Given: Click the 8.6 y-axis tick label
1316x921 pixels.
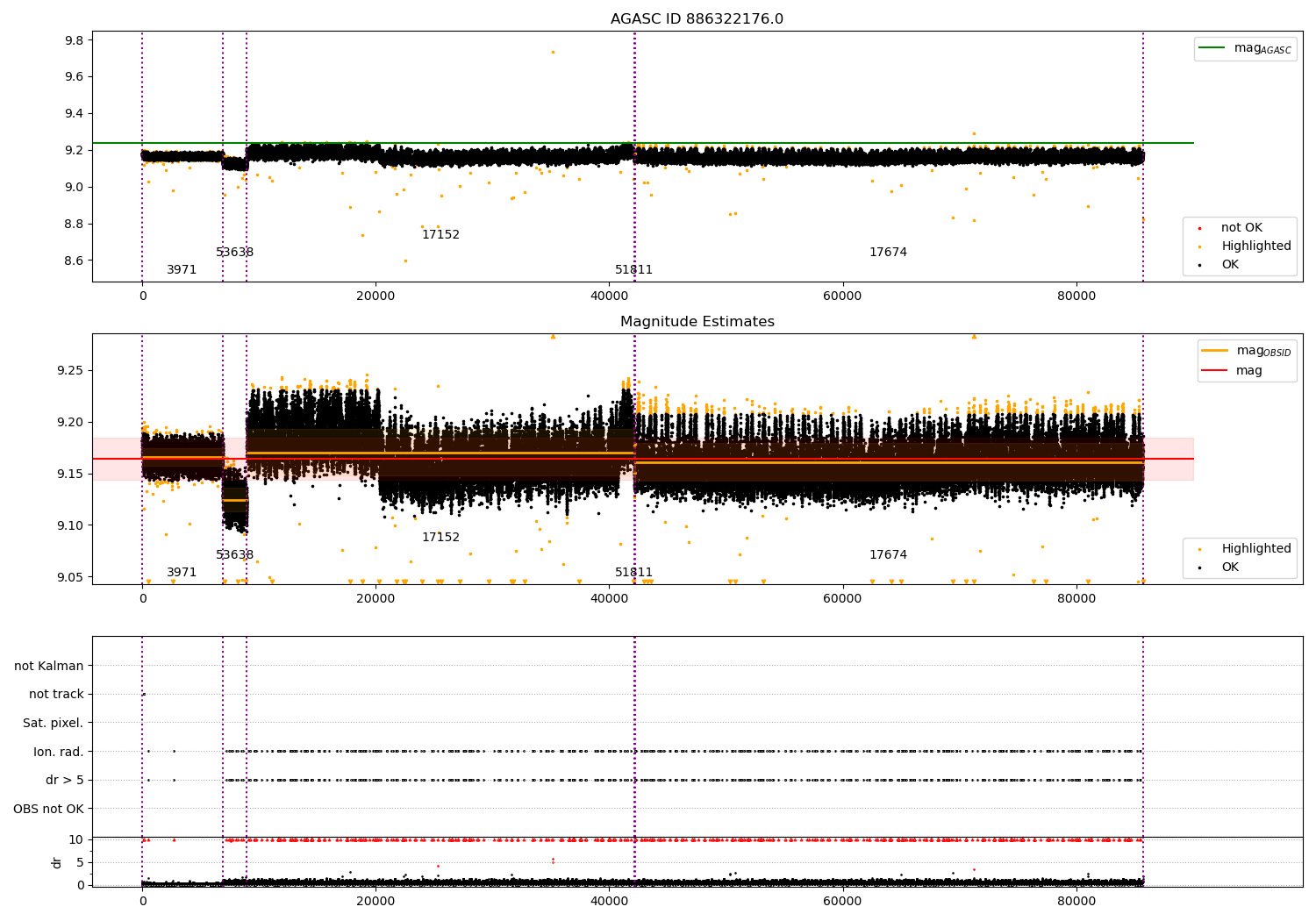Looking at the screenshot, I should [x=75, y=261].
